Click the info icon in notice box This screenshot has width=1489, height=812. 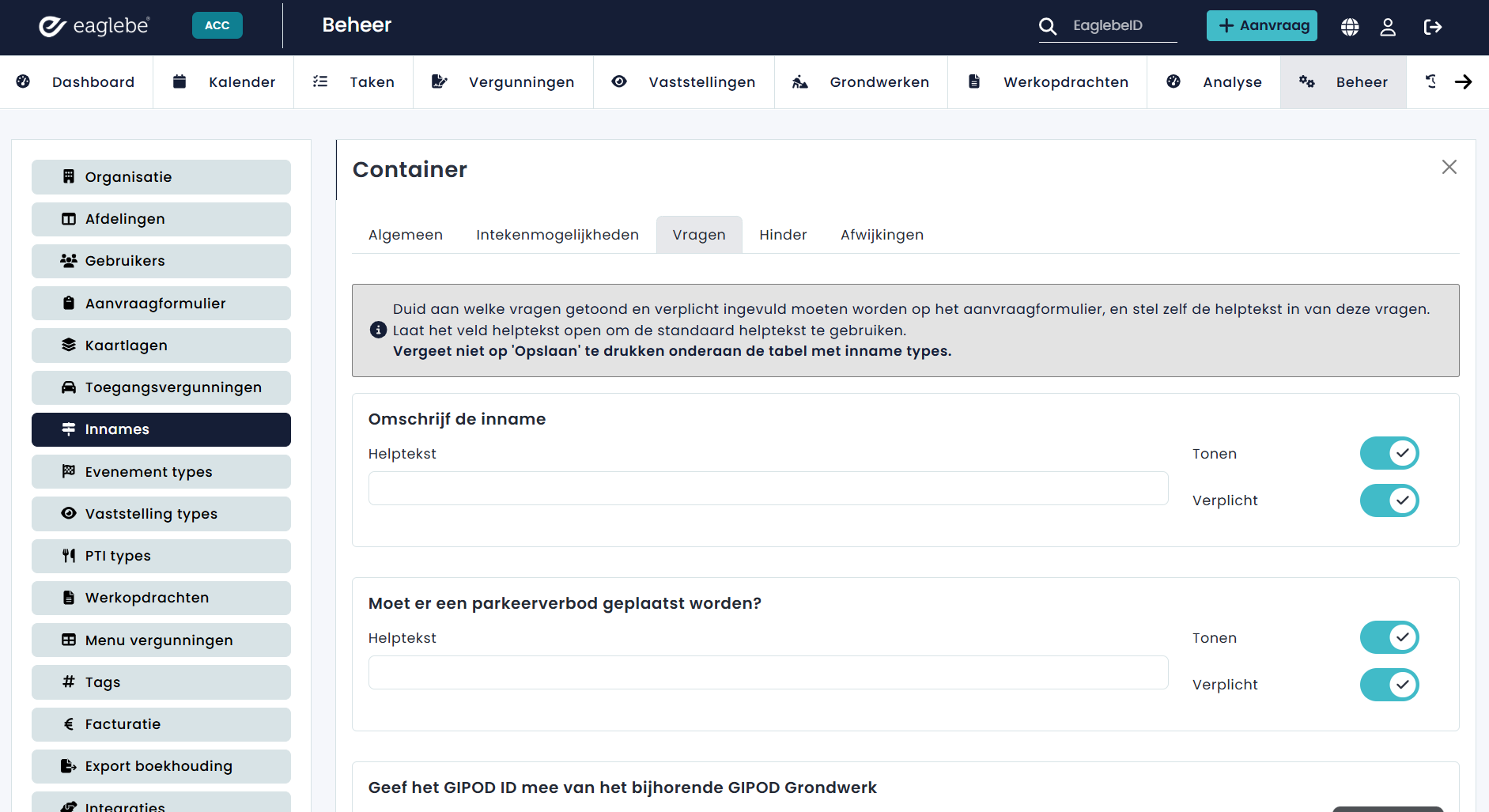click(x=378, y=330)
